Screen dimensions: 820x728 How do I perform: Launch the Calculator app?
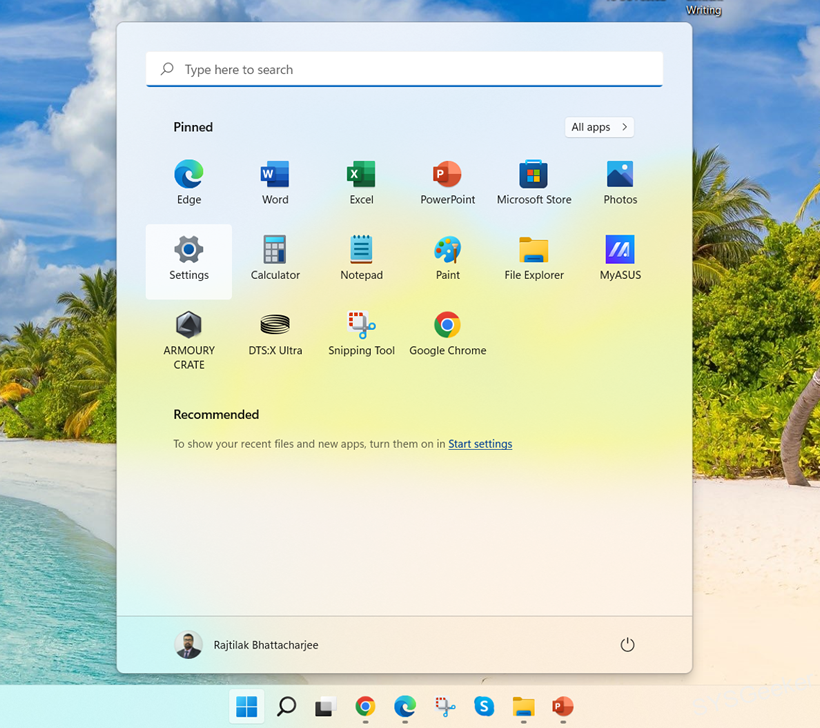pyautogui.click(x=275, y=259)
